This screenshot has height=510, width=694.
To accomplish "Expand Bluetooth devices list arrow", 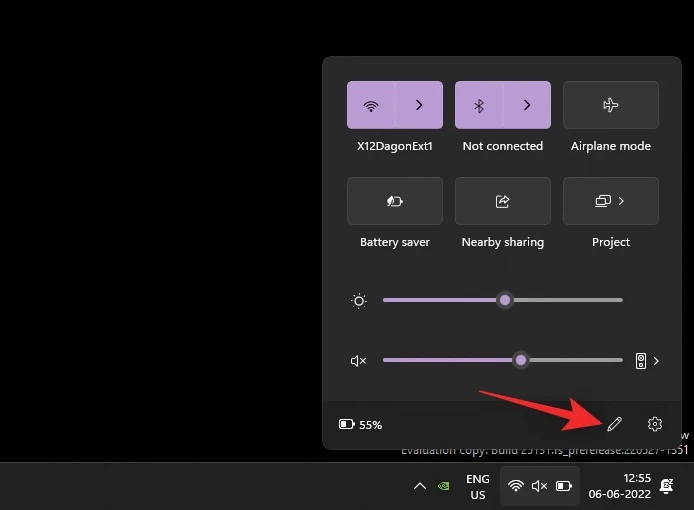I will [527, 105].
